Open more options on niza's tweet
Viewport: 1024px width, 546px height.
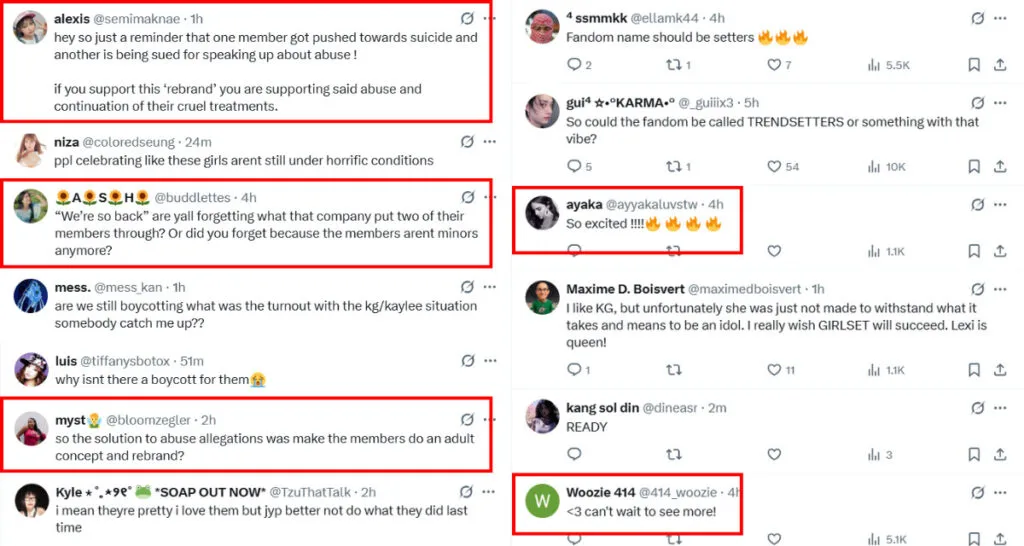488,142
